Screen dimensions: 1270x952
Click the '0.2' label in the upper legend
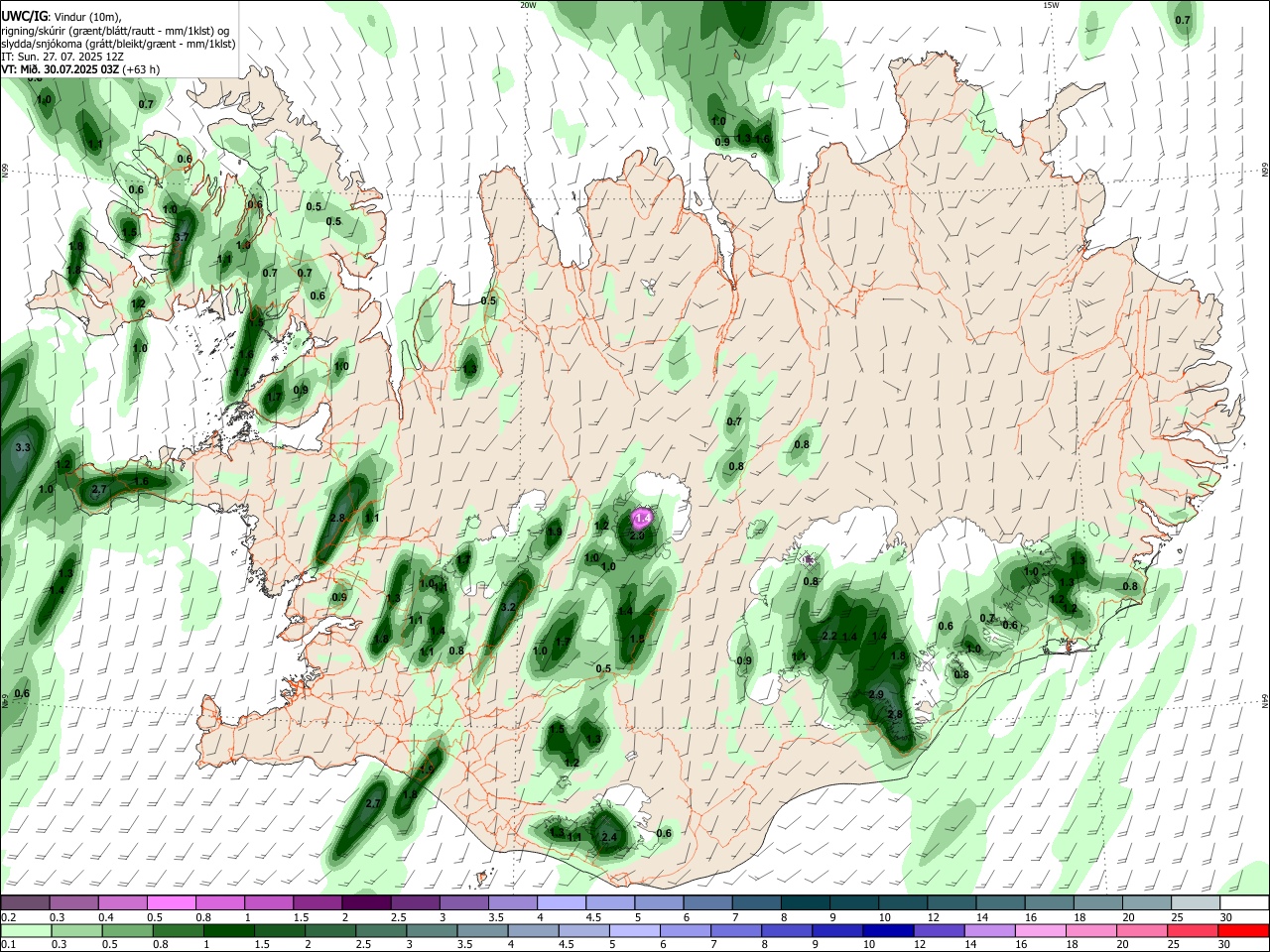(8, 917)
